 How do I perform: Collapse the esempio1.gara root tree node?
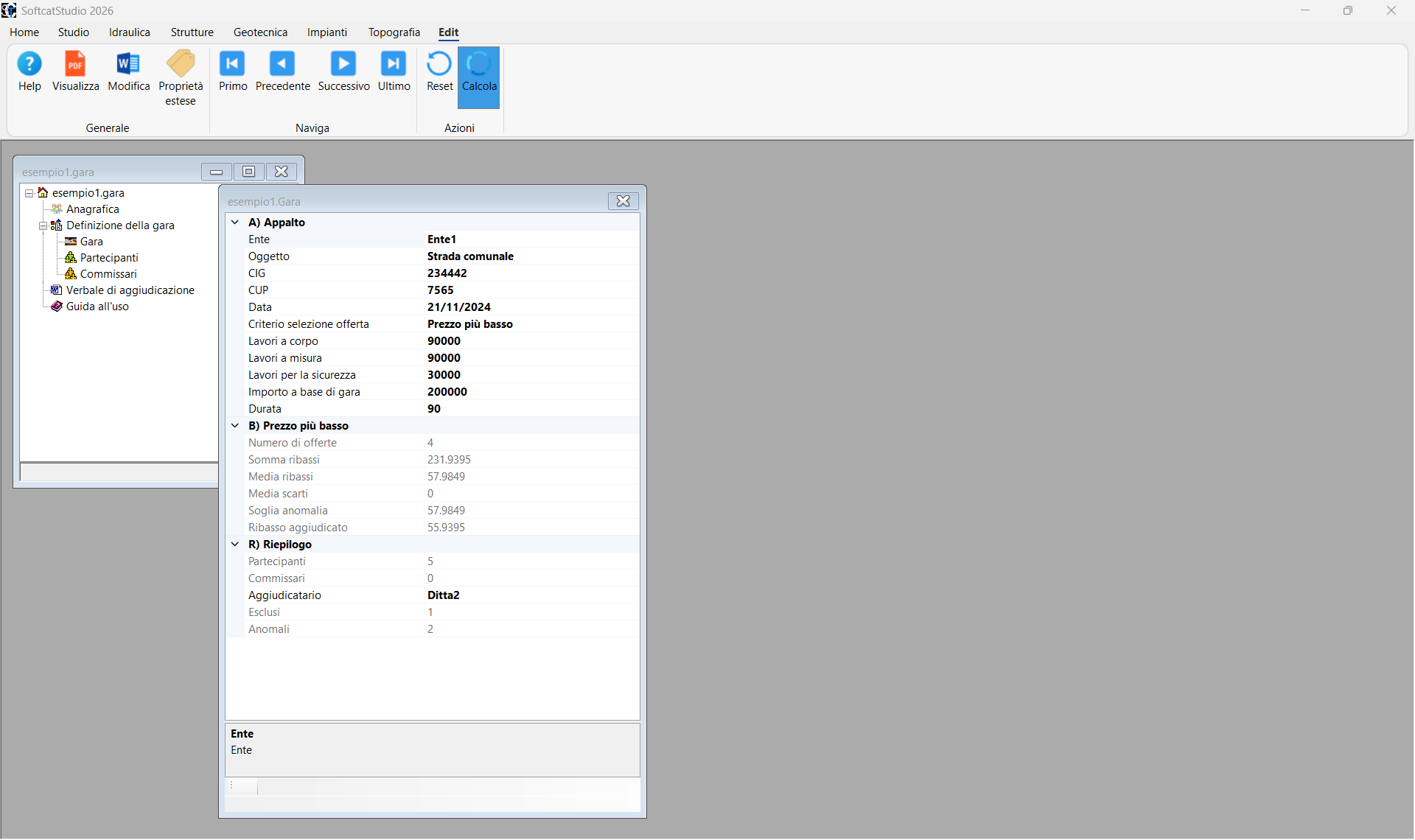(29, 193)
